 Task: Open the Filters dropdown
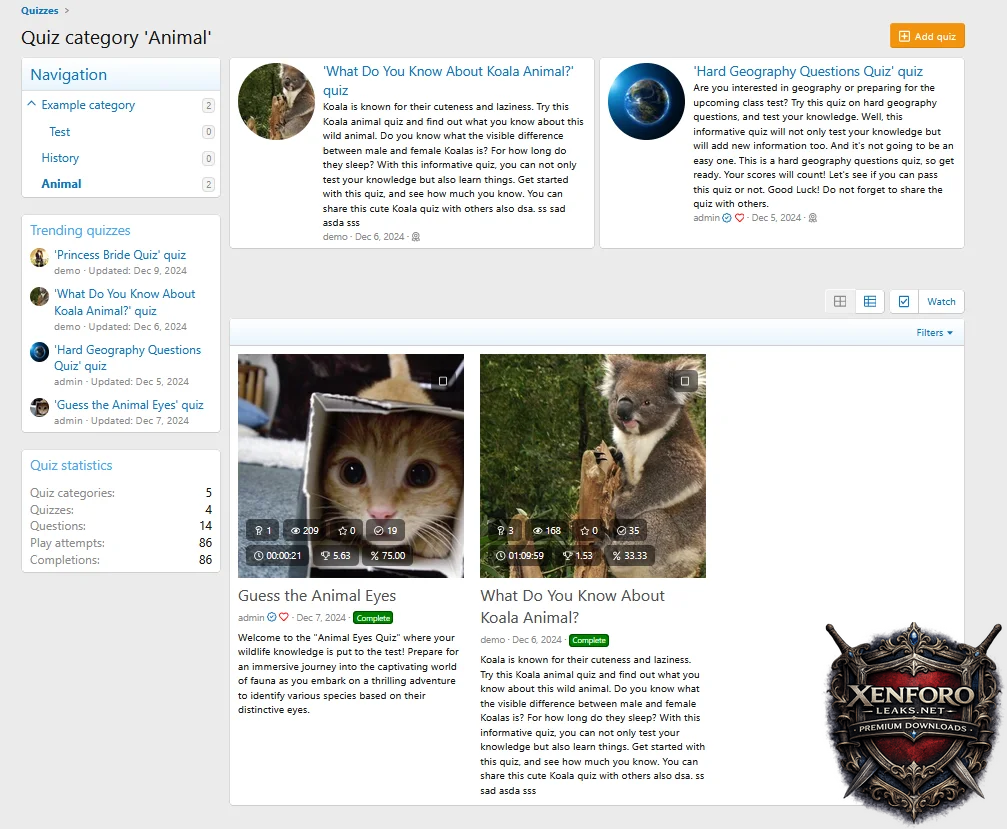pos(934,333)
